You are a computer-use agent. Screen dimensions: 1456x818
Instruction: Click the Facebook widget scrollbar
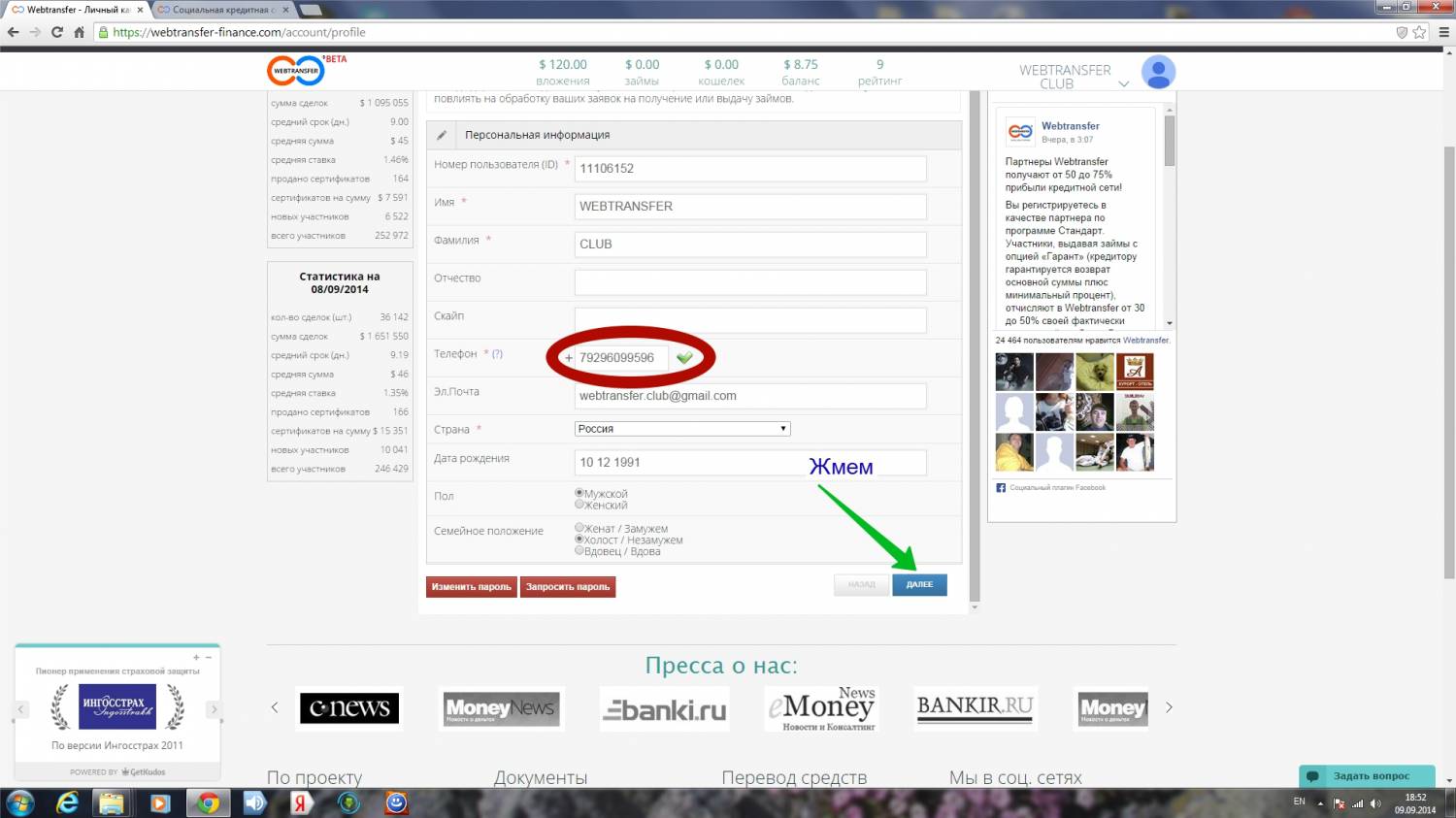[1170, 141]
